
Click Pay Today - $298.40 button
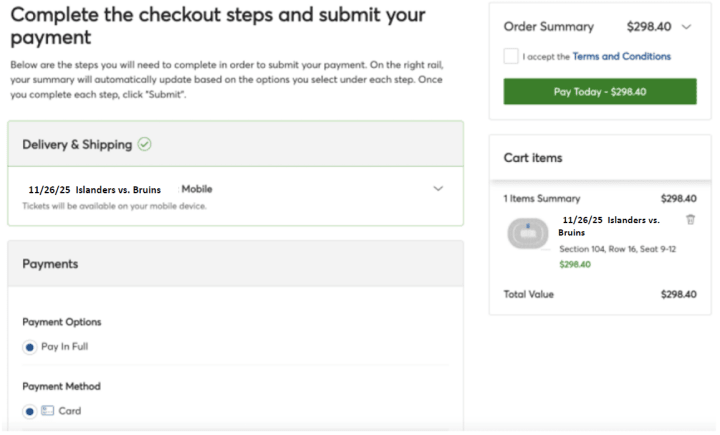tap(600, 91)
